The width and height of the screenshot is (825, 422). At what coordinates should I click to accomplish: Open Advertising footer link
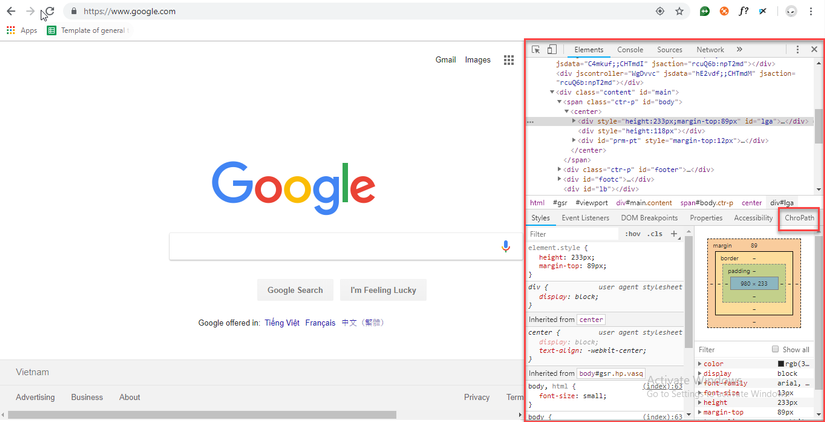(x=35, y=397)
